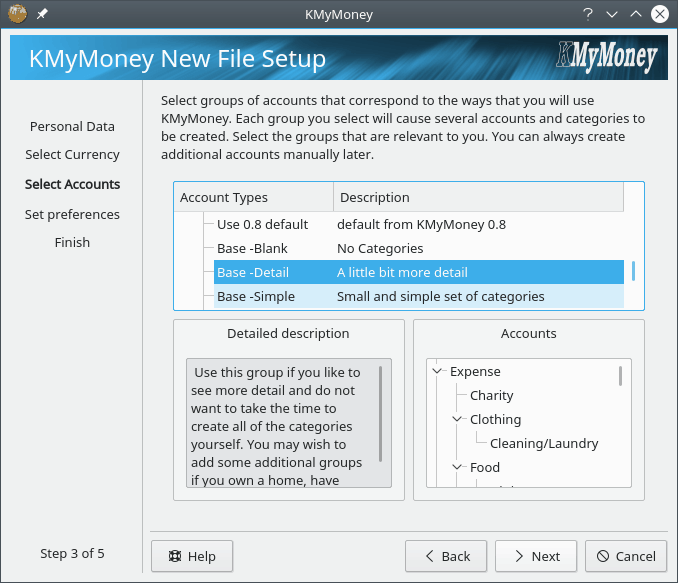Viewport: 678px width, 583px height.
Task: Click the 'No Categories' description cell
Action: point(380,248)
